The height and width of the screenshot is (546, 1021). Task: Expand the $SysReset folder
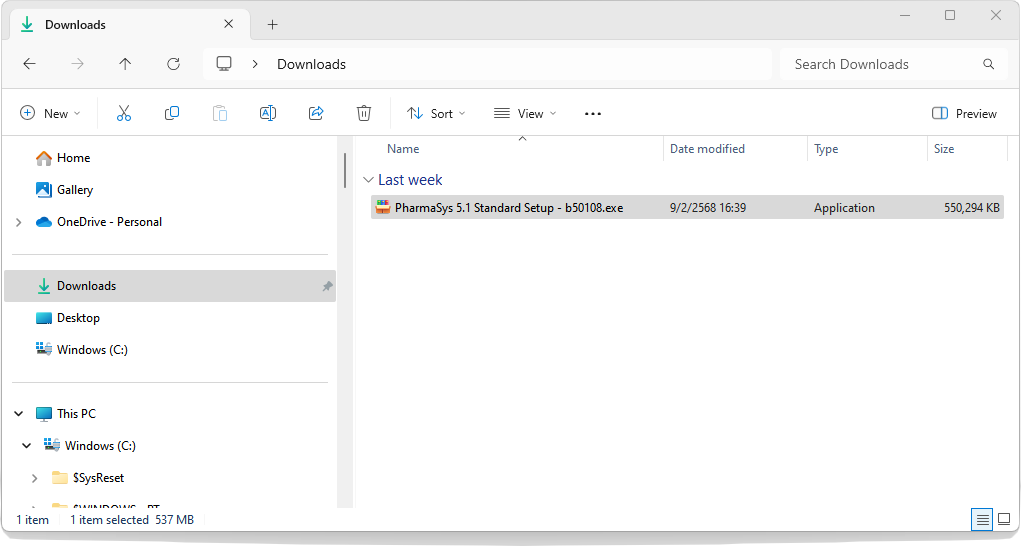pos(35,478)
